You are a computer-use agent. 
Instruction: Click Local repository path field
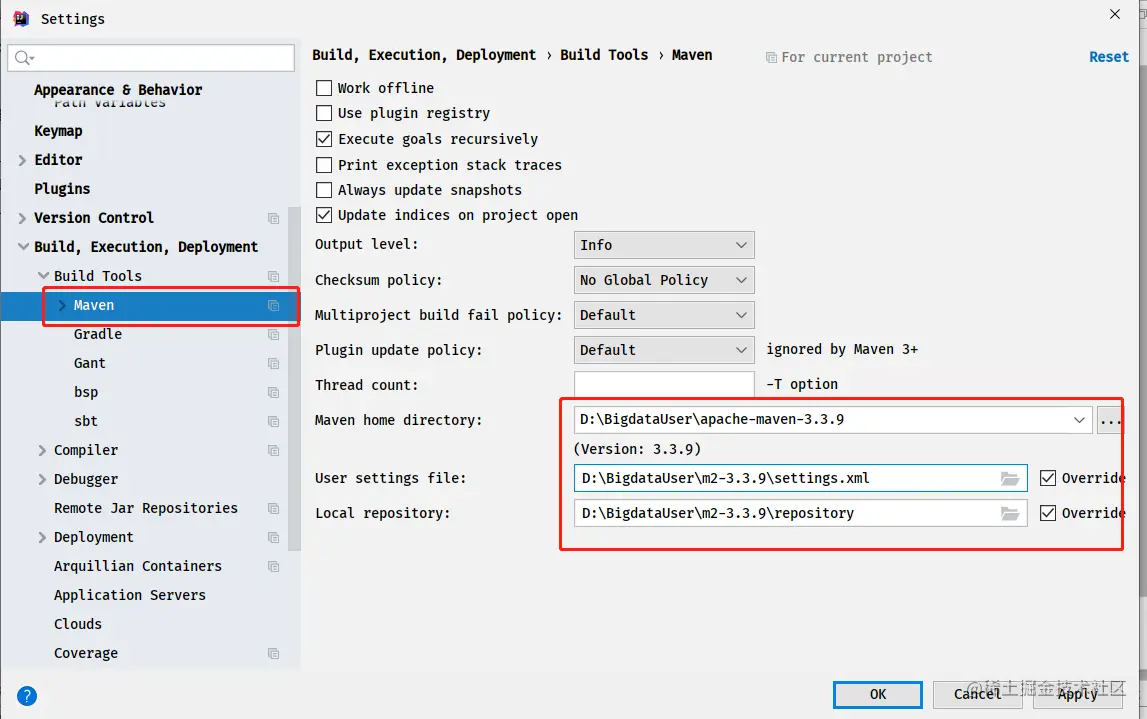click(x=801, y=513)
